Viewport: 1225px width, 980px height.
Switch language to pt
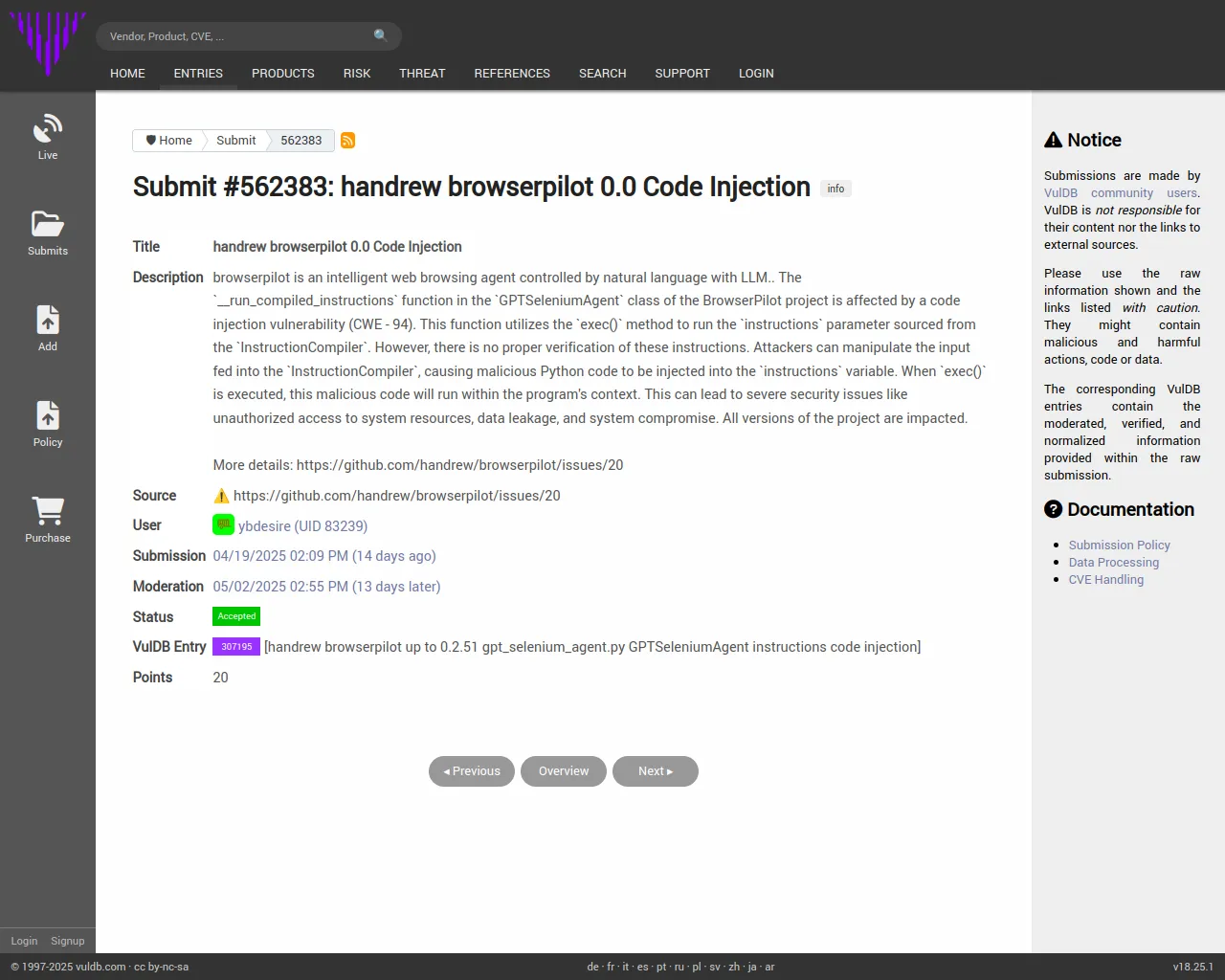[661, 967]
